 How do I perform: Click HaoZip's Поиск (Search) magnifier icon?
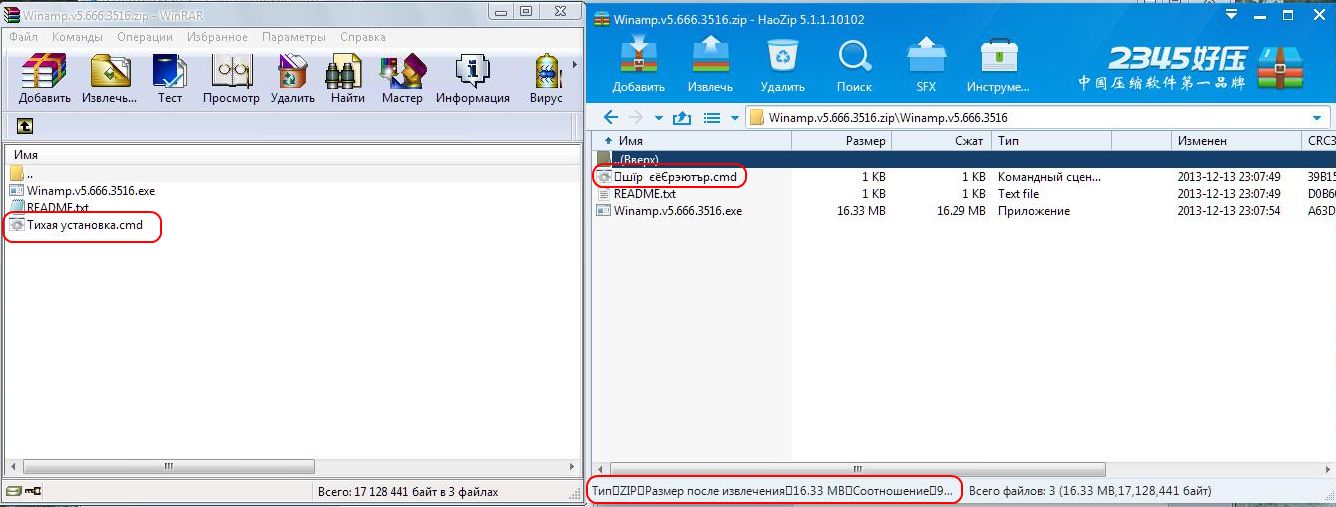(854, 57)
